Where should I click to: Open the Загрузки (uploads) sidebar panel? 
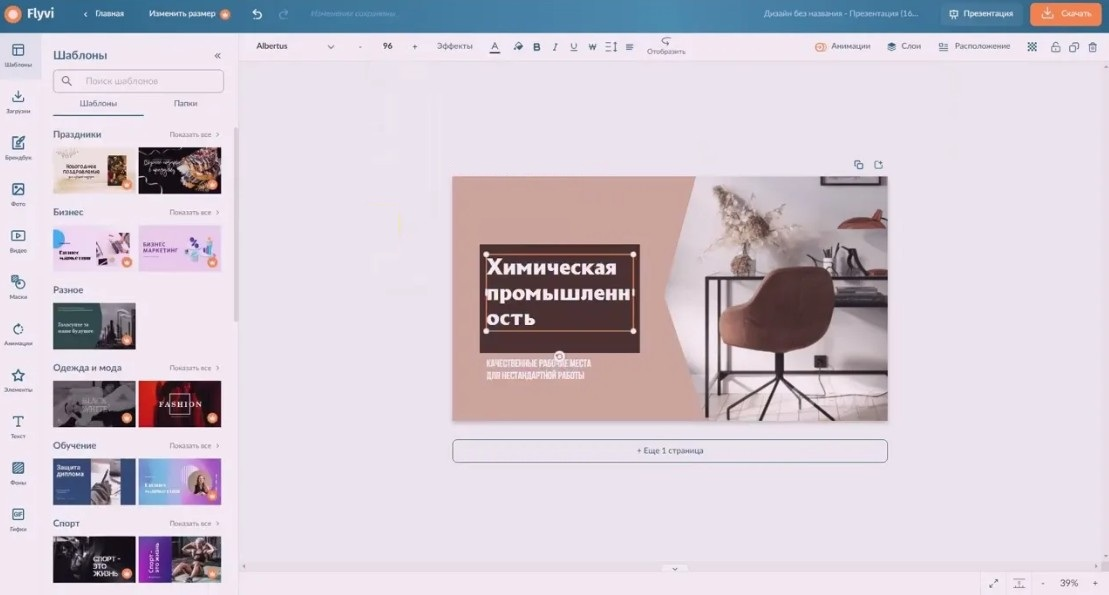click(18, 101)
